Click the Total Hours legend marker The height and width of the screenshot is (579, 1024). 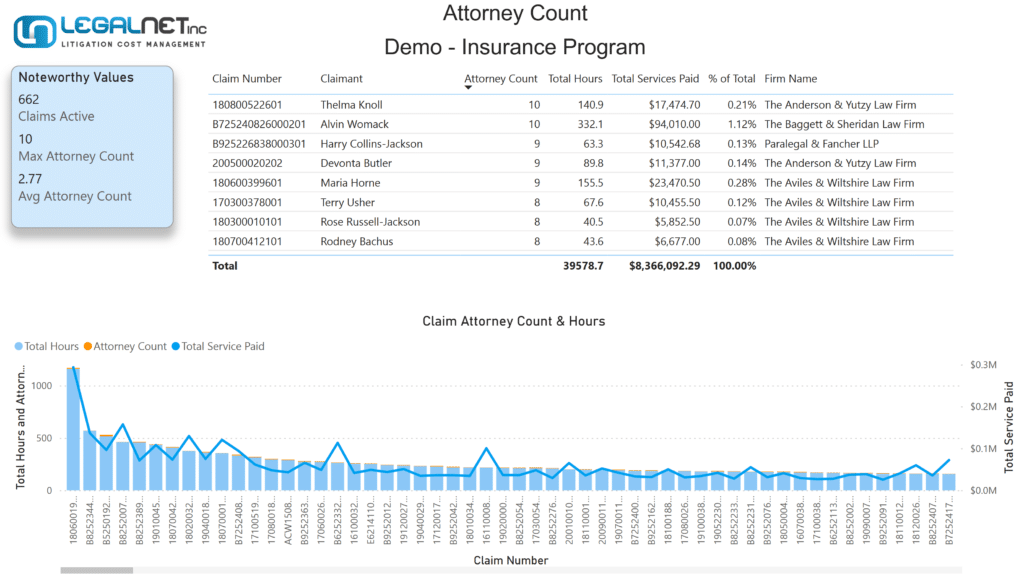[x=18, y=347]
